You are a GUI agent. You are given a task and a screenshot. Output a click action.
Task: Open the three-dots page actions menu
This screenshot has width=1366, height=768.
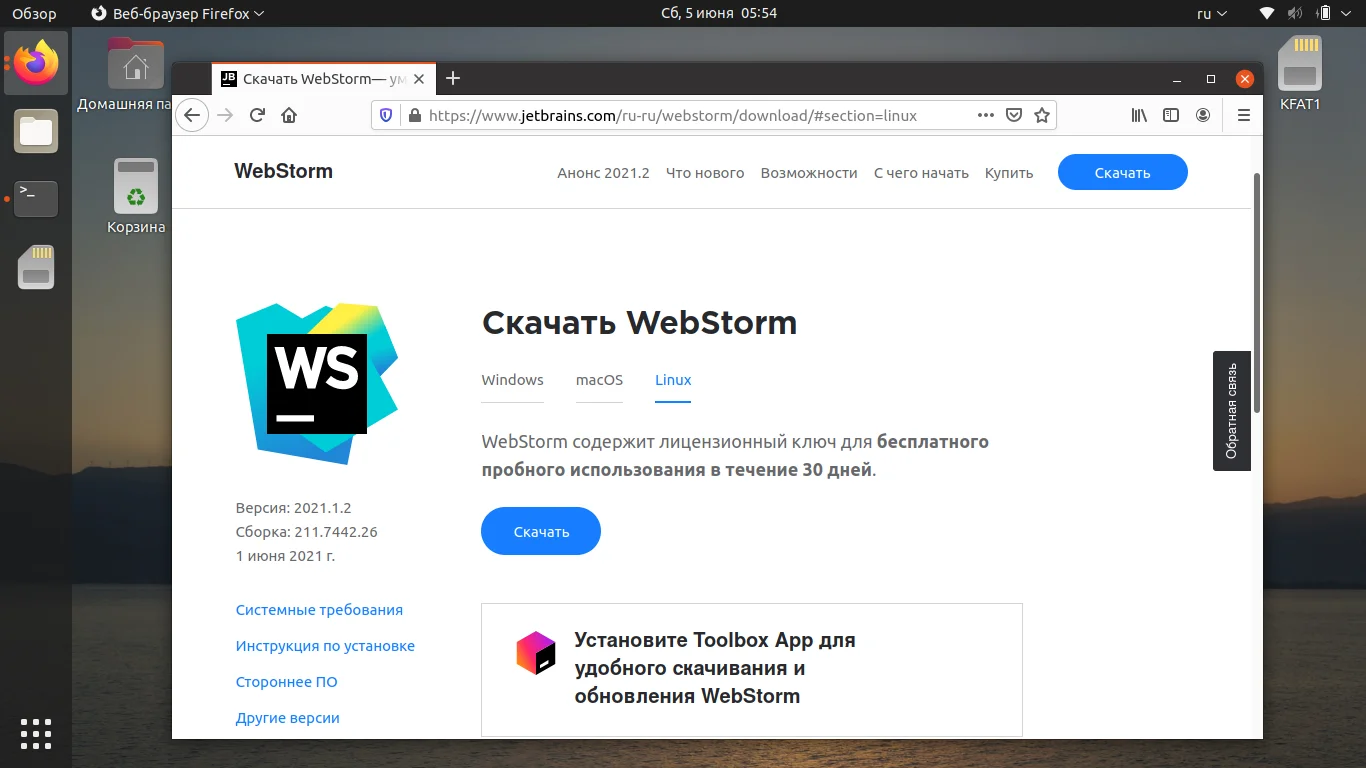(985, 114)
